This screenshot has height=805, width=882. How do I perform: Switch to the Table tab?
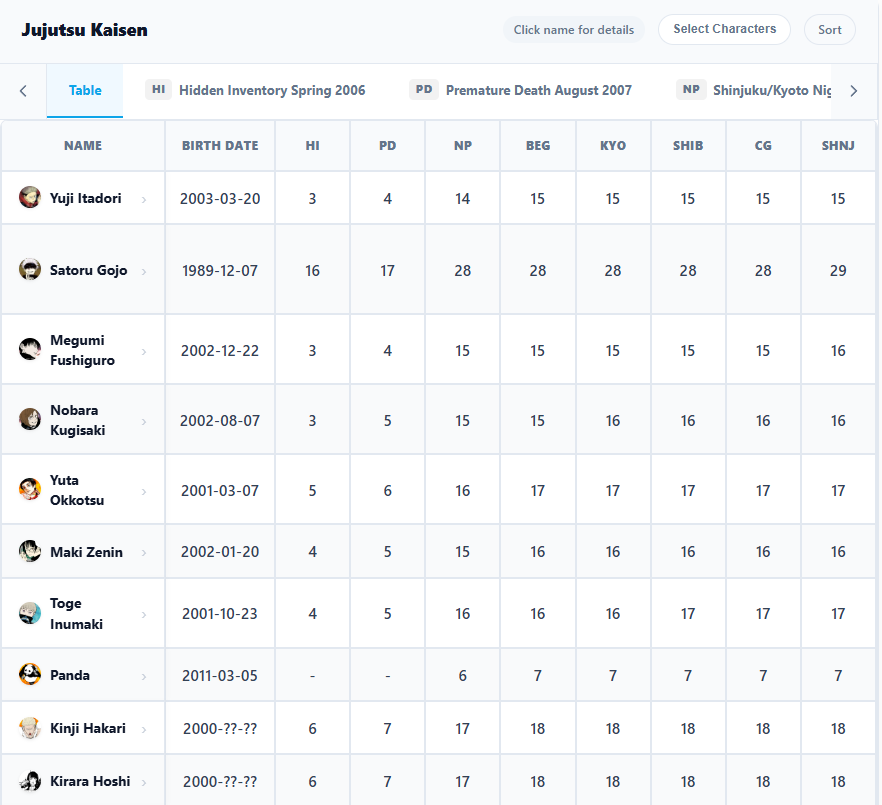pyautogui.click(x=85, y=91)
